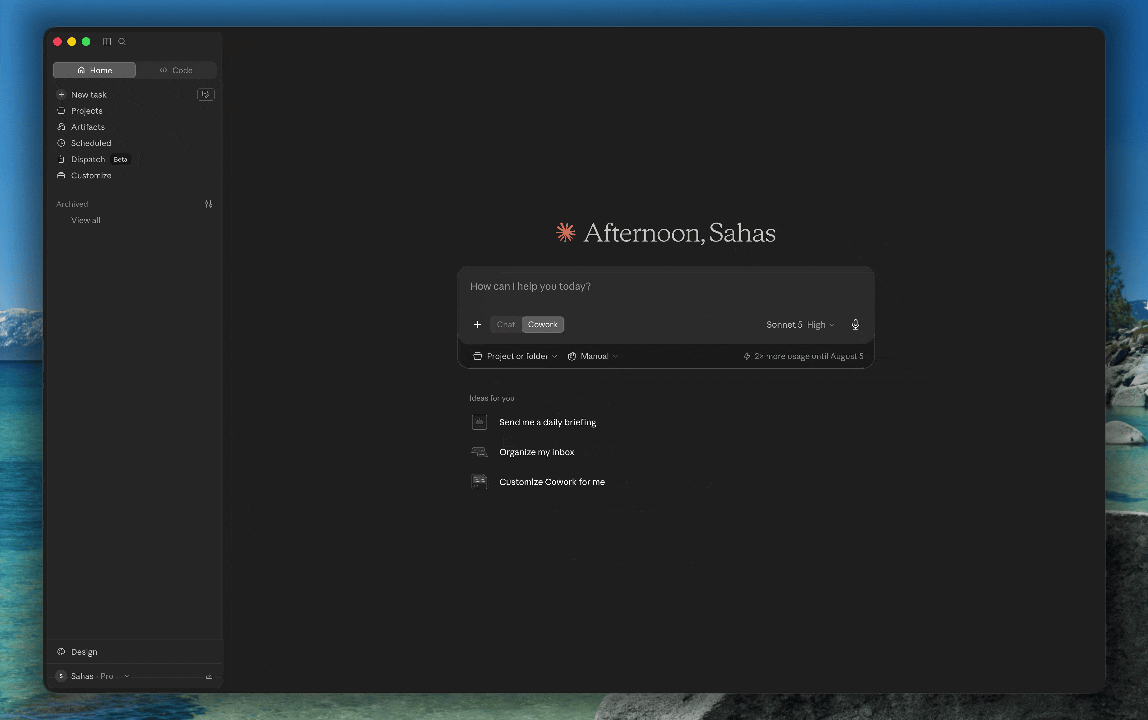Screen dimensions: 1148x720
Task: Toggle the sidebar panel icon
Action: tap(107, 42)
